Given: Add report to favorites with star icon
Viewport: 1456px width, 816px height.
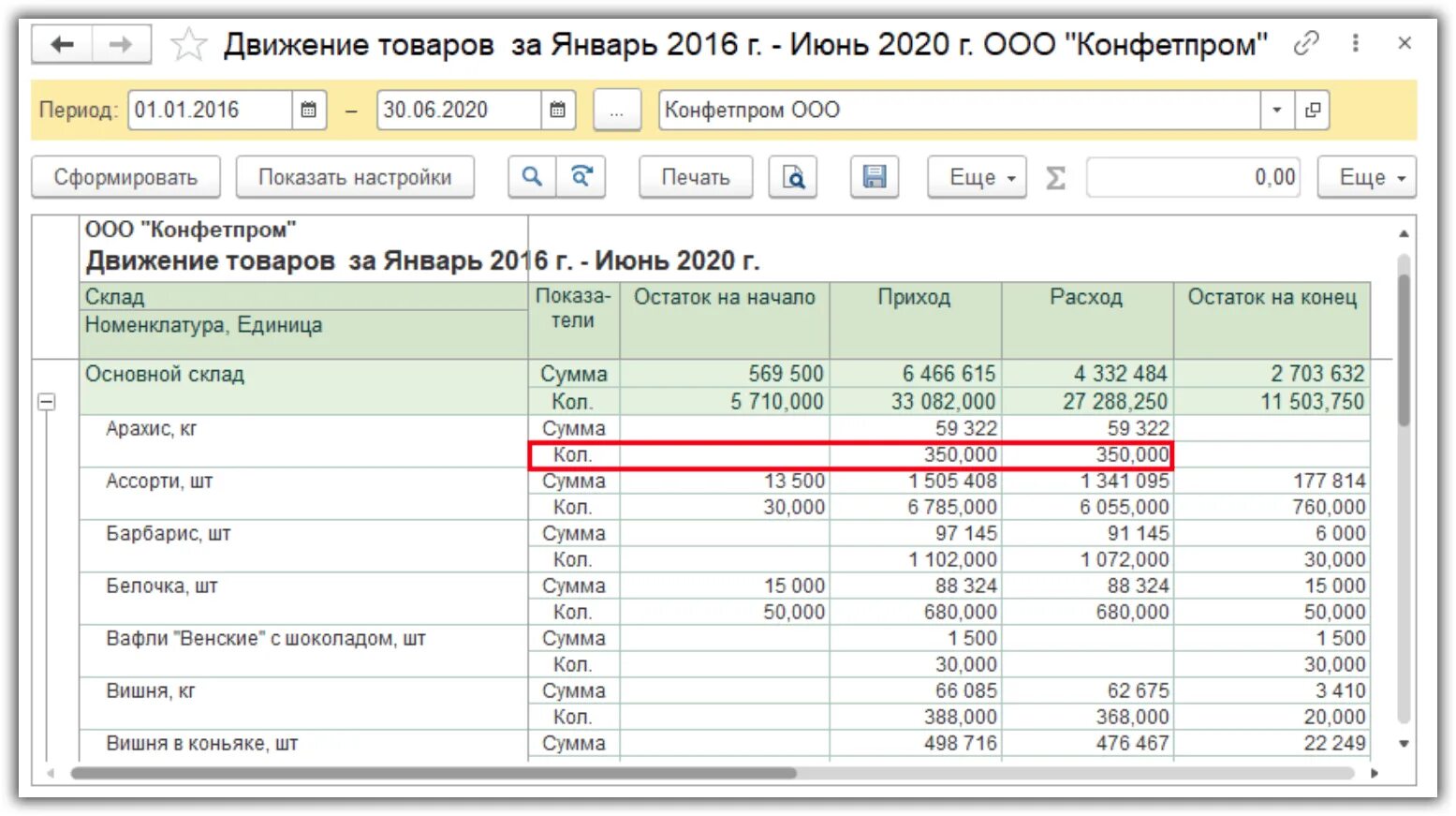Looking at the screenshot, I should [x=188, y=44].
